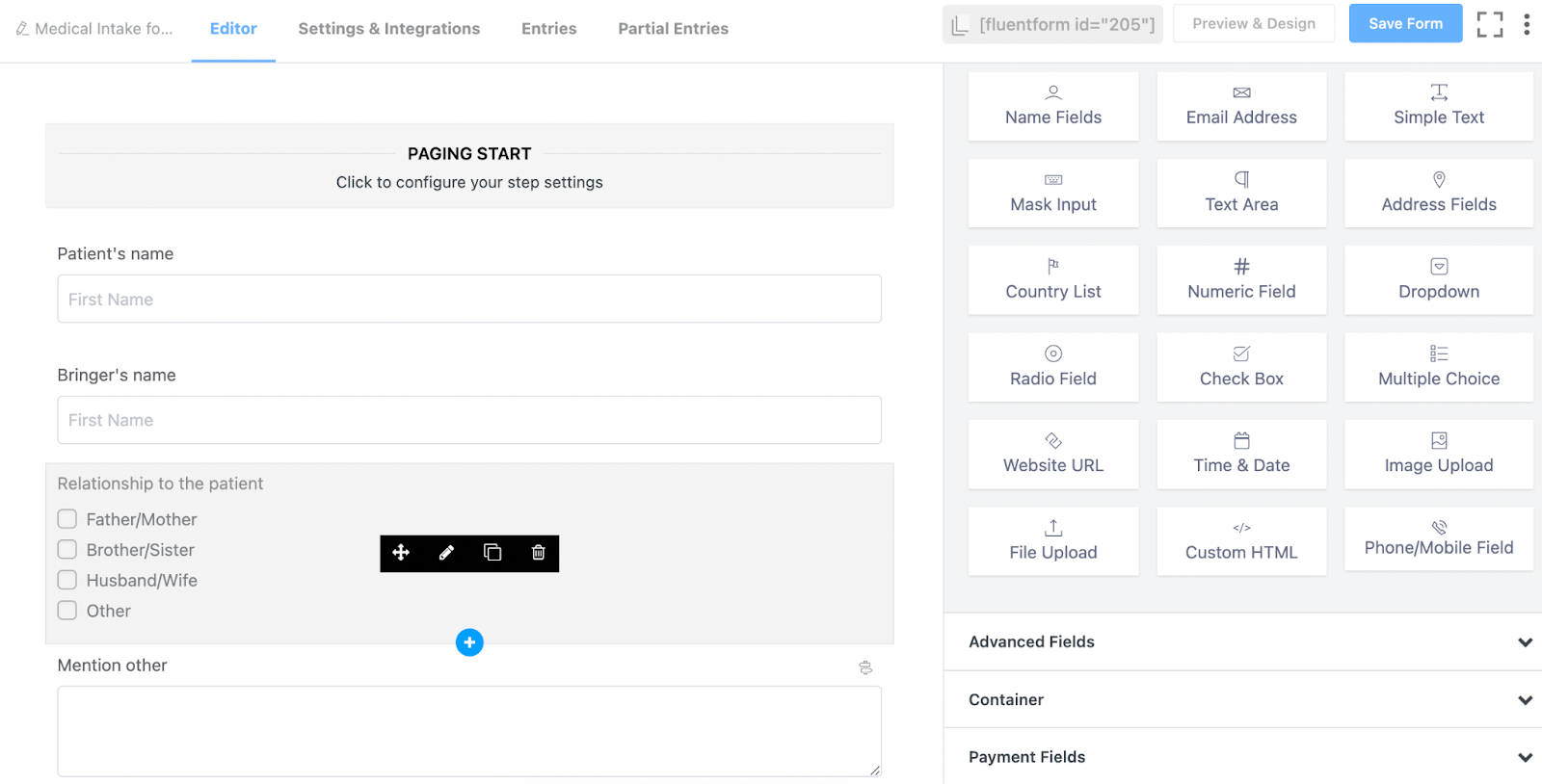
Task: Open the Payment Fields section
Action: click(1243, 757)
